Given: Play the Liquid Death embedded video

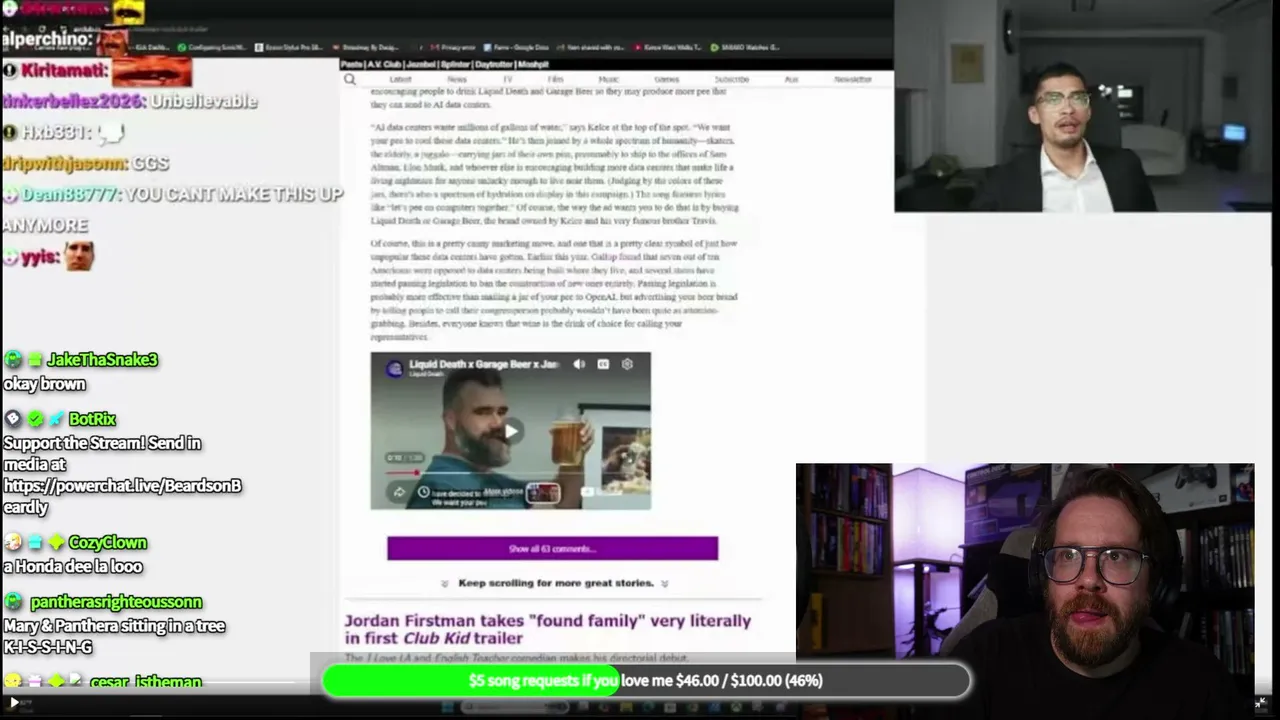Looking at the screenshot, I should 511,431.
